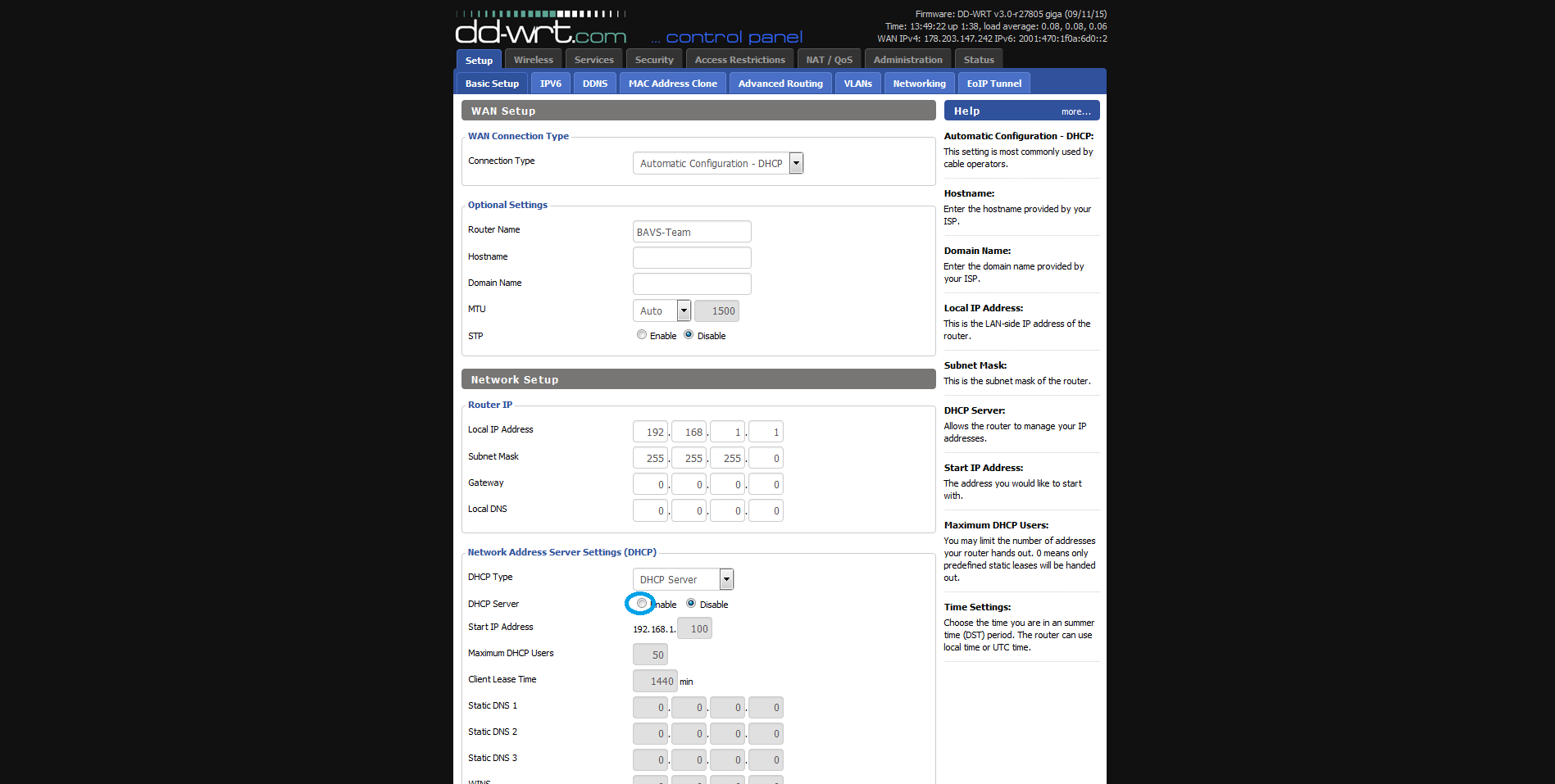This screenshot has height=784, width=1555.
Task: Open the Security main tab
Action: tap(654, 60)
